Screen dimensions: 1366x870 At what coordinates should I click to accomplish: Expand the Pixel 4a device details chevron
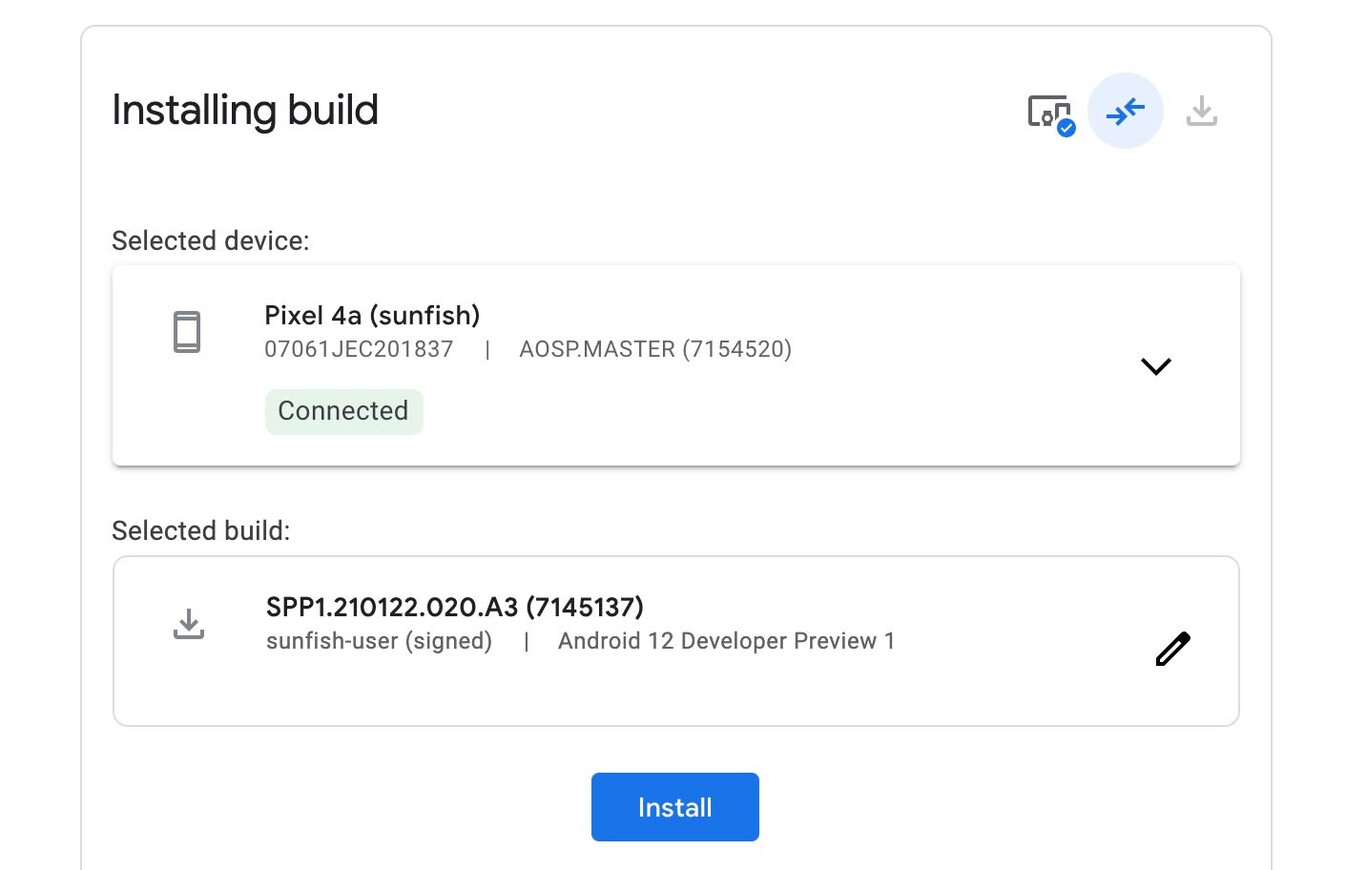coord(1156,366)
